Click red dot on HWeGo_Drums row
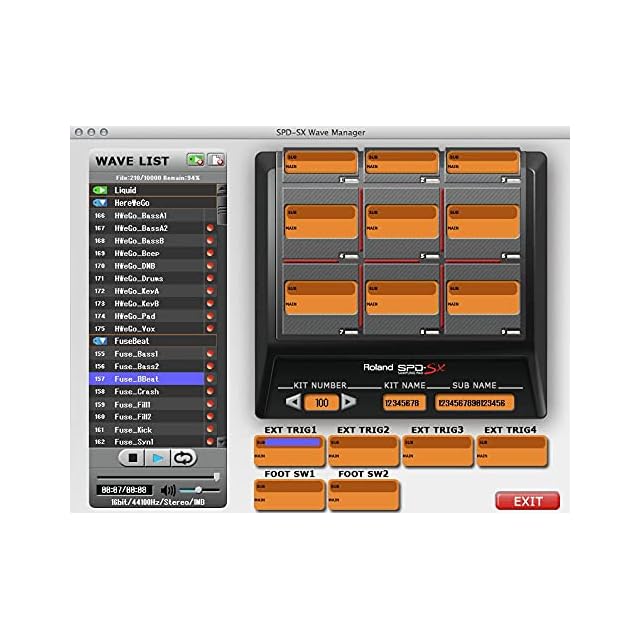Viewport: 640px width, 640px height. point(210,278)
